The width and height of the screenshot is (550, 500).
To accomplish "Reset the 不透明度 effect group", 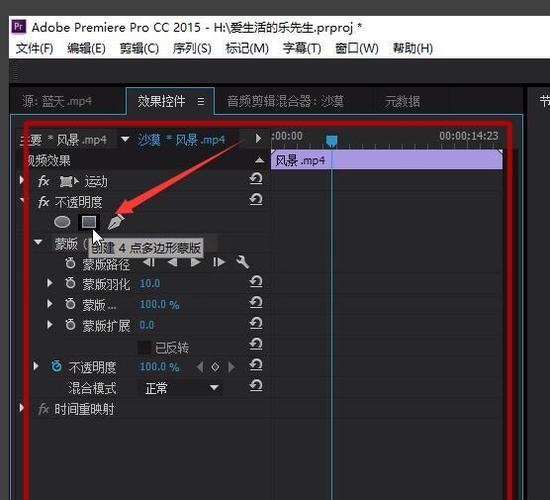I will click(x=256, y=199).
